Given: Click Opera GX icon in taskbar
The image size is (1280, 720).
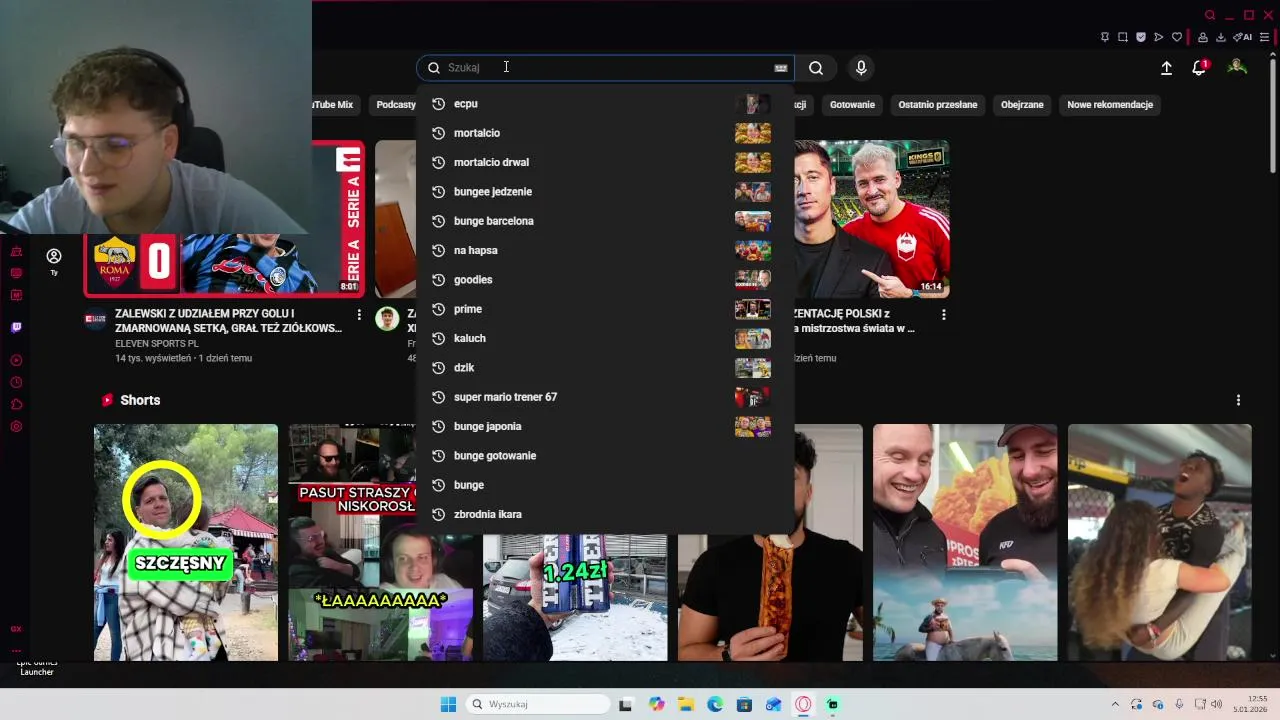Looking at the screenshot, I should 803,704.
